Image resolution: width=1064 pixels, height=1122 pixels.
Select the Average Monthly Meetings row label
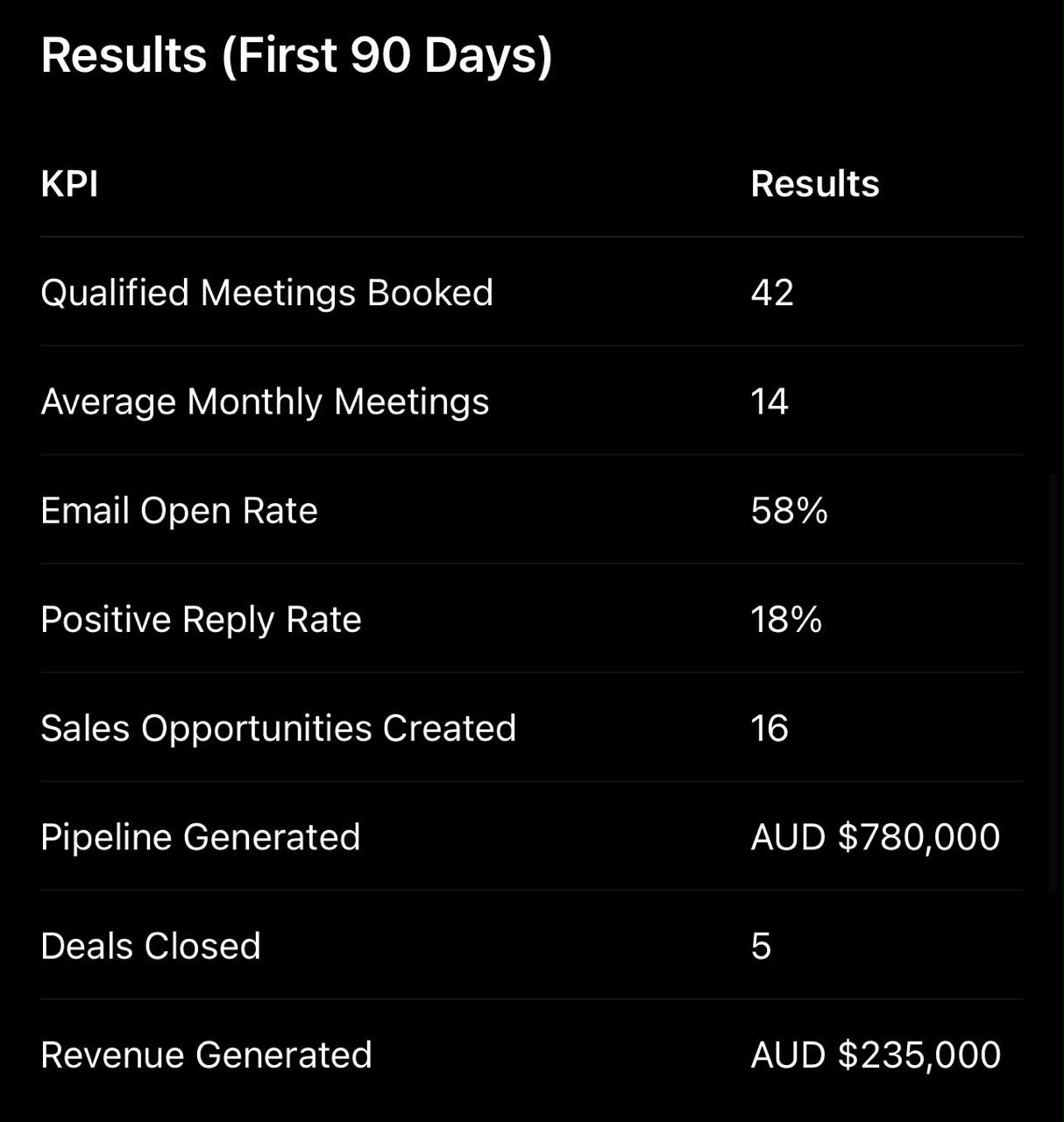tap(265, 402)
